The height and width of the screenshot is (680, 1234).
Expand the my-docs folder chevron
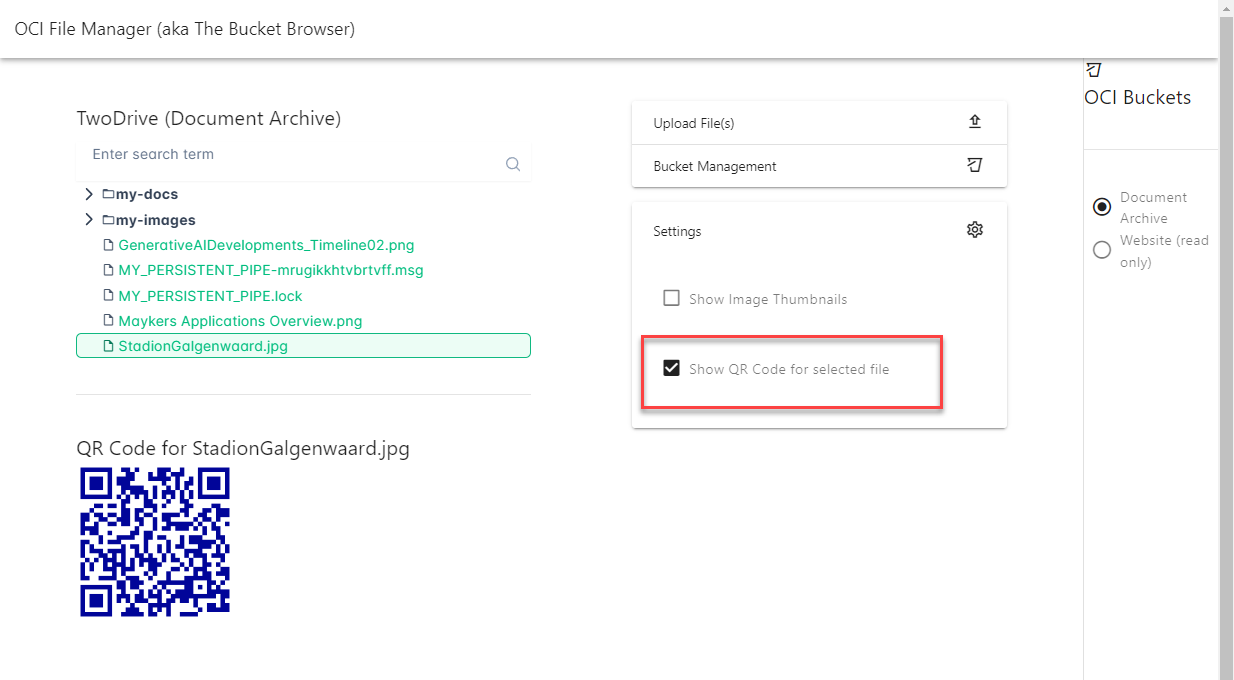click(89, 194)
